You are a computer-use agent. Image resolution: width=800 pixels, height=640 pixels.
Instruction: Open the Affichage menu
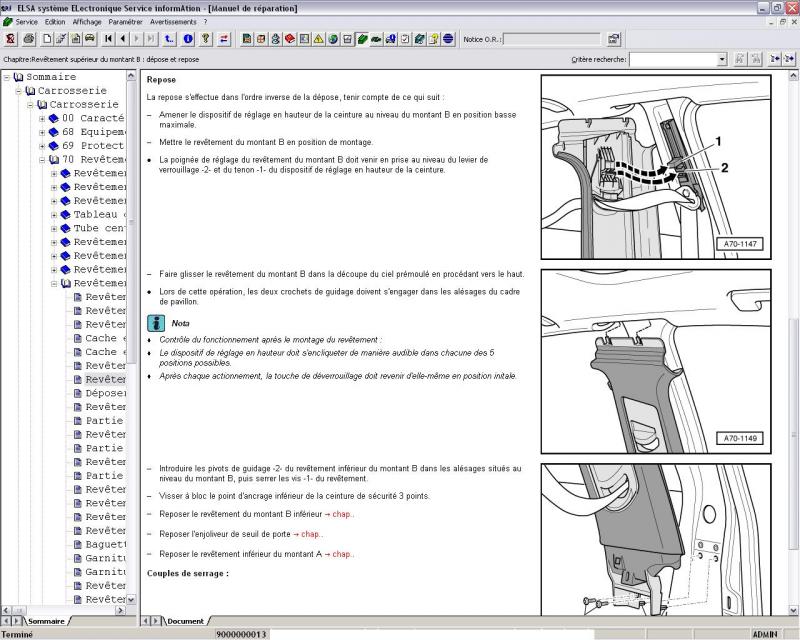(x=87, y=22)
